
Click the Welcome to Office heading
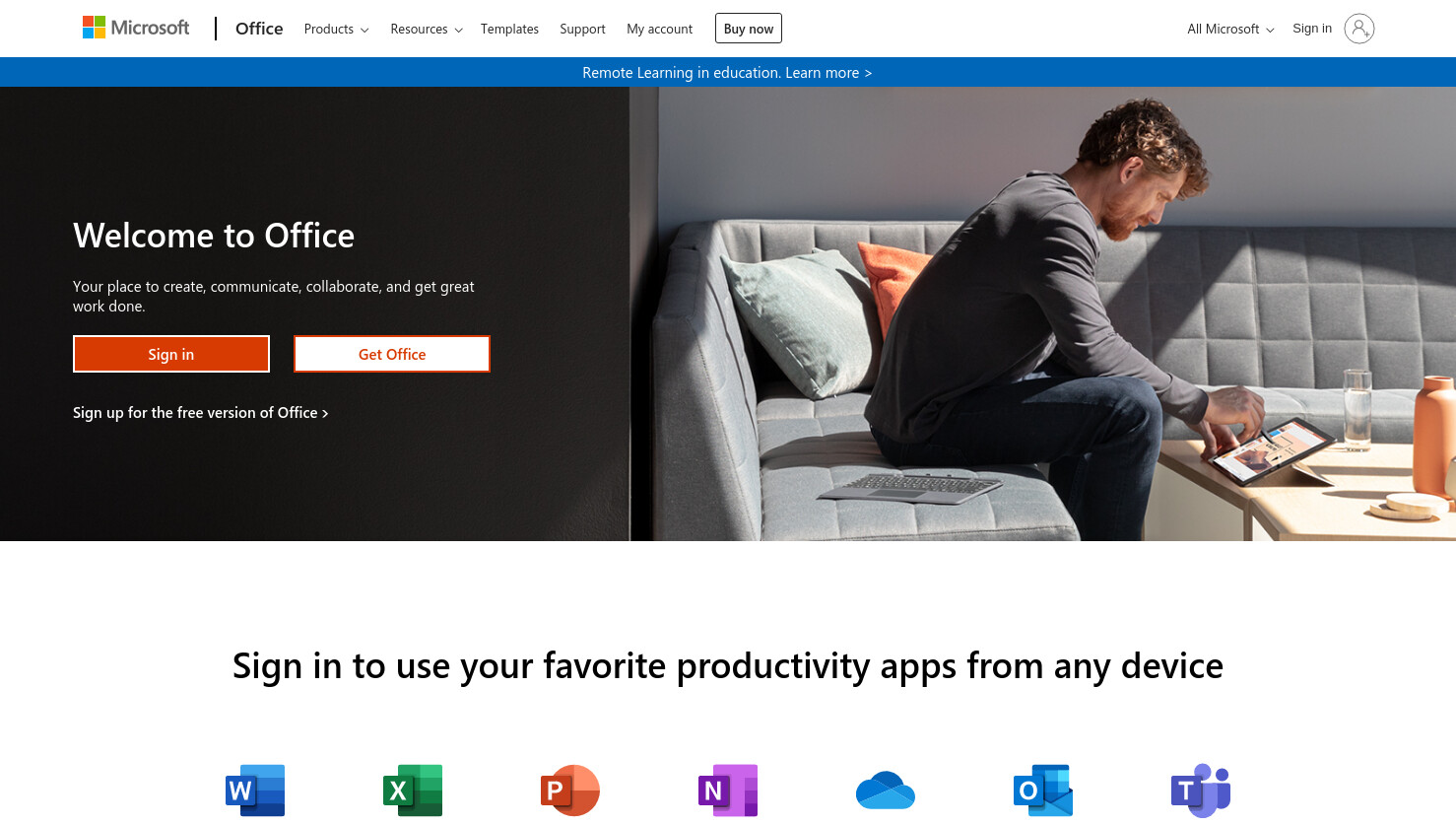214,236
